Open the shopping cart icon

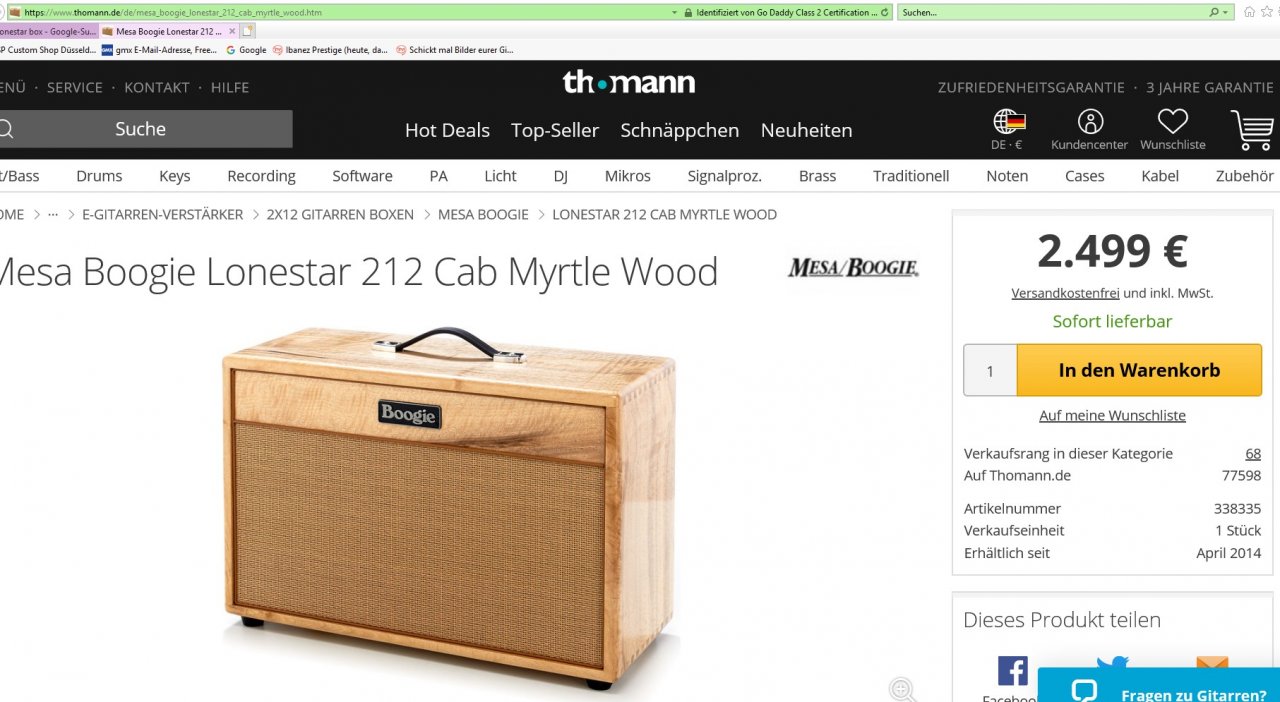(x=1252, y=129)
